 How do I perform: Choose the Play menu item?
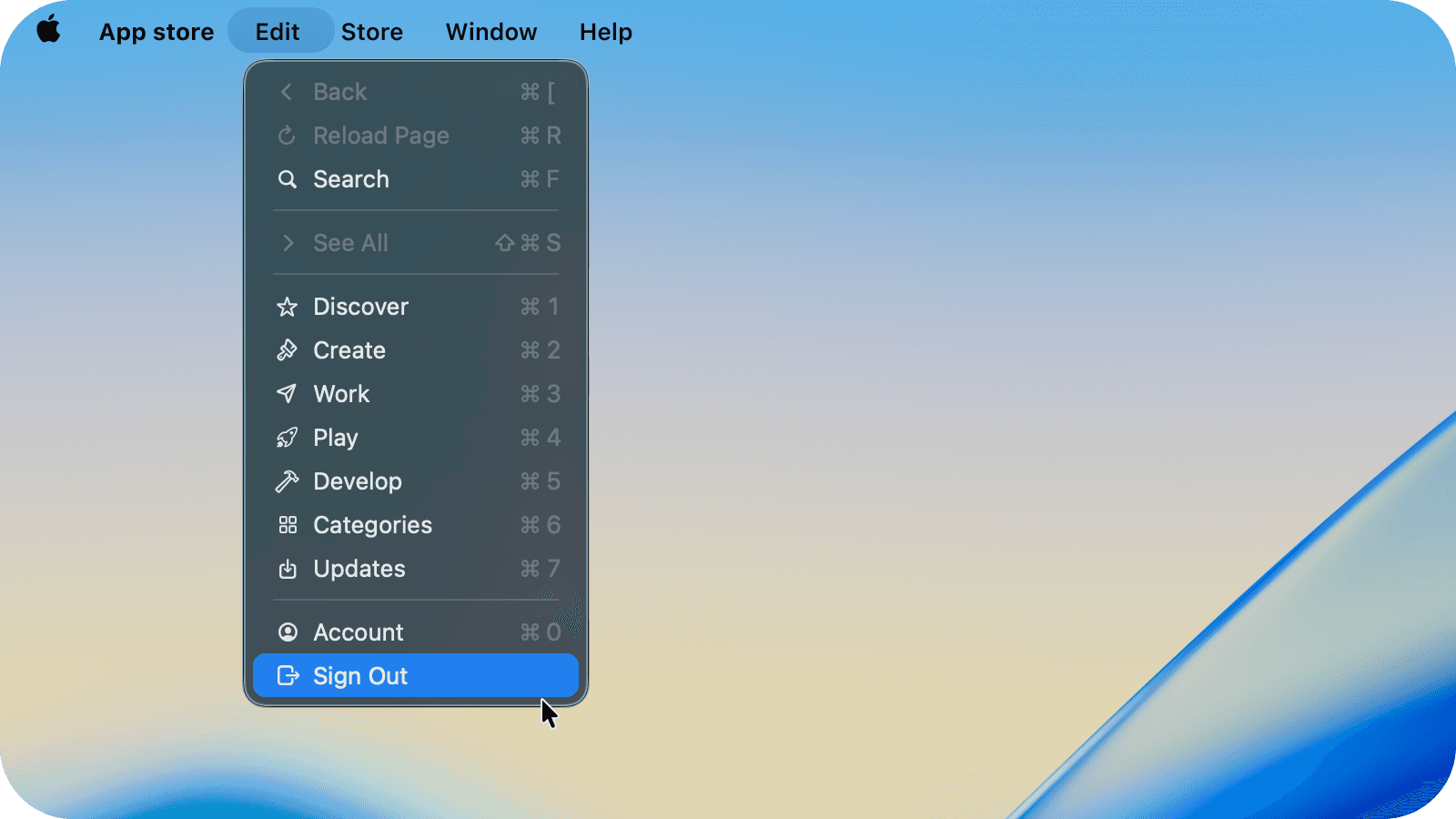coord(416,438)
